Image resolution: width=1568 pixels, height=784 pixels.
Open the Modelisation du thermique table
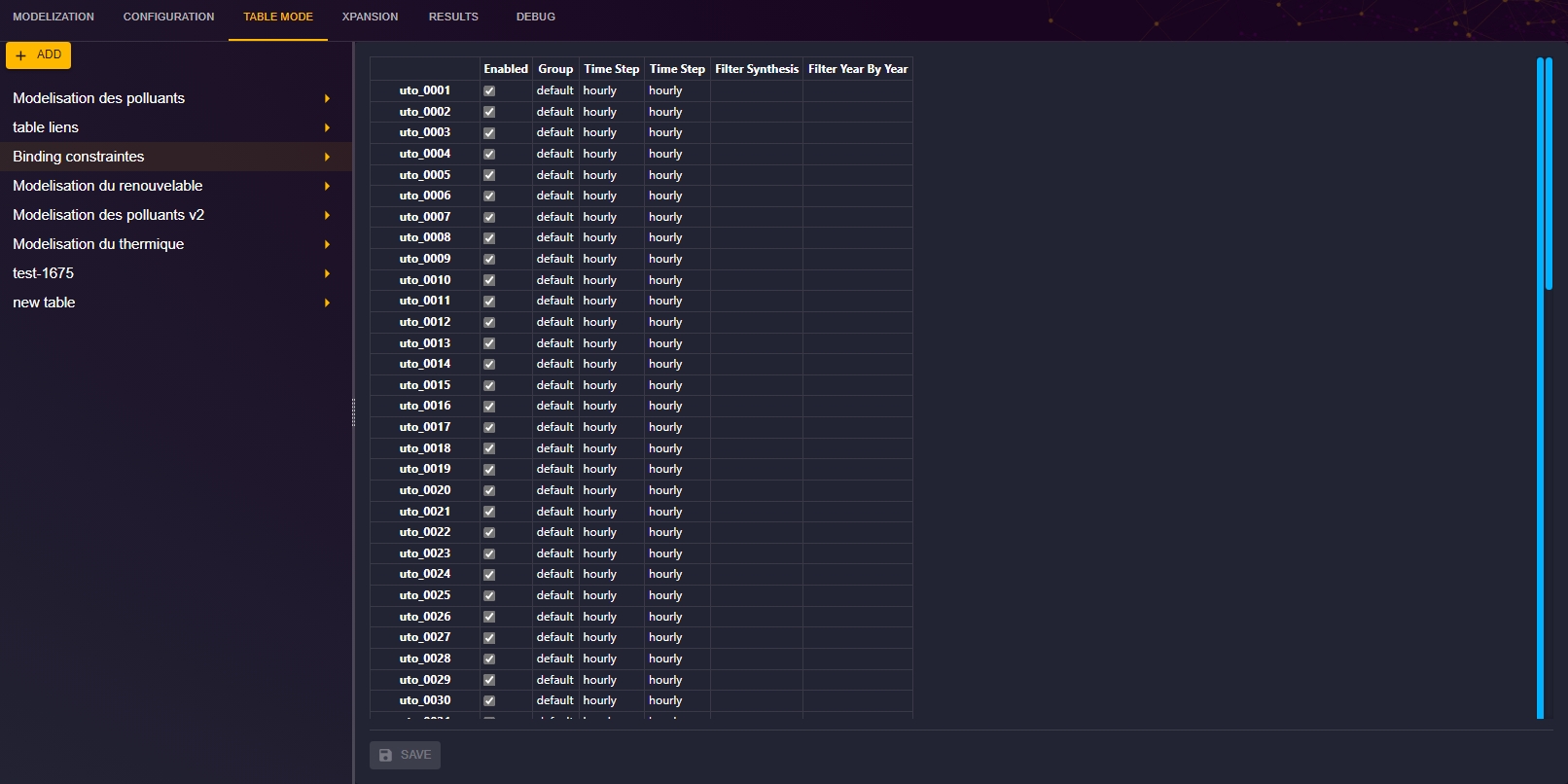pos(176,244)
